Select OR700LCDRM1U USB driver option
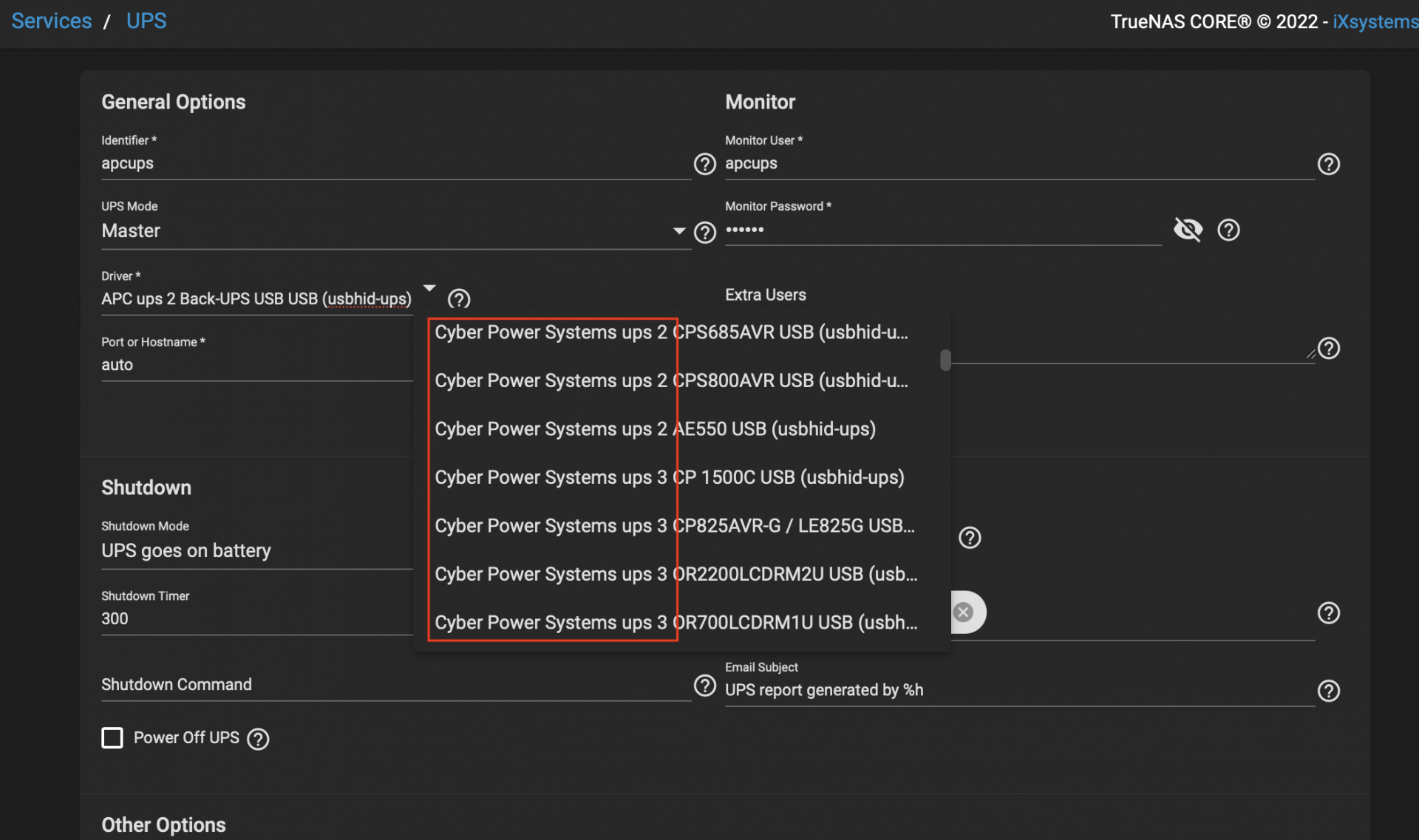The image size is (1419, 840). pyautogui.click(x=681, y=624)
